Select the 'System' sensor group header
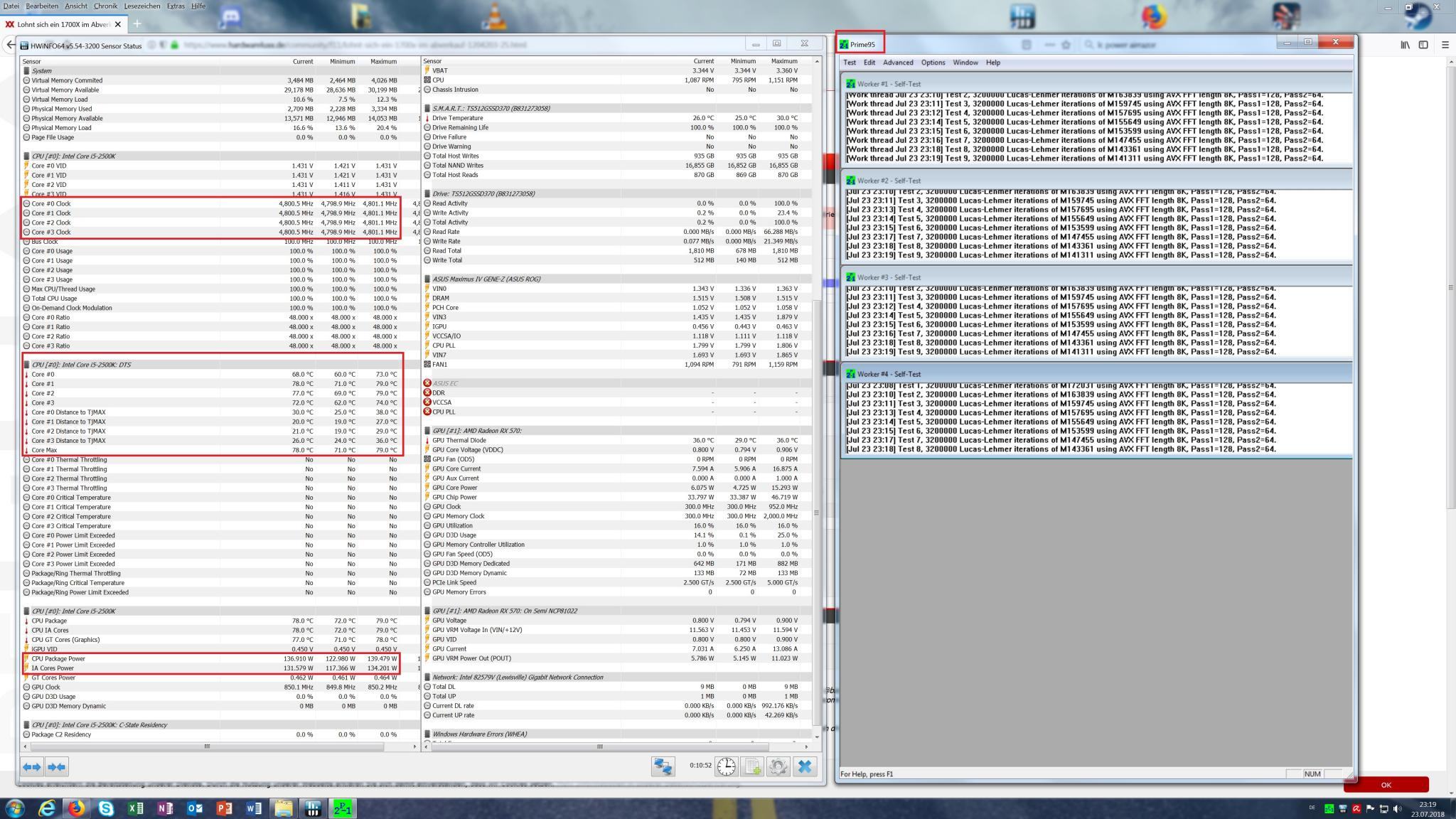 pos(220,71)
